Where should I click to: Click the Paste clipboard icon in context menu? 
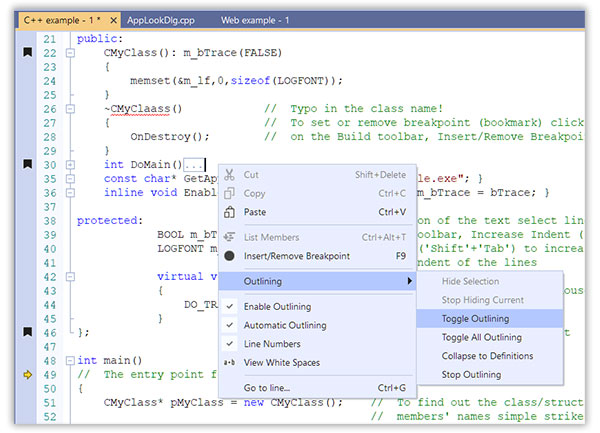[230, 212]
